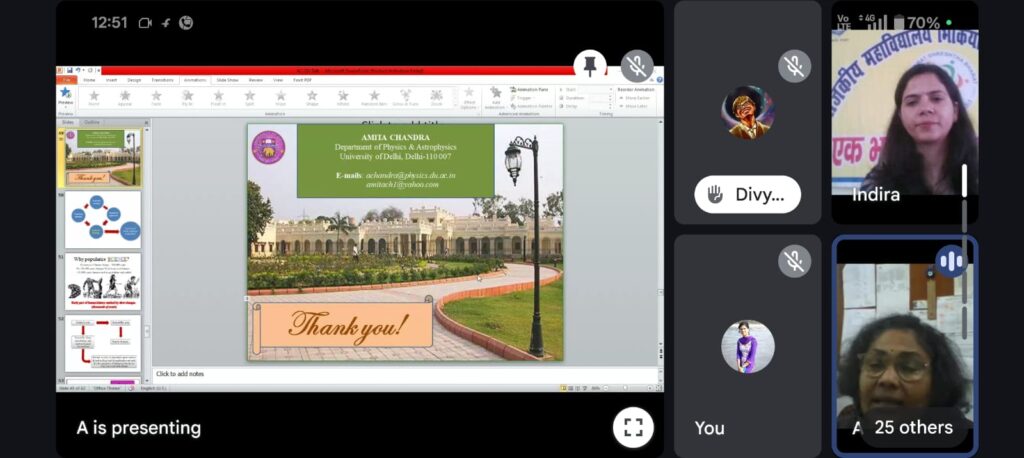The height and width of the screenshot is (458, 1024).
Task: Expand the Effect Options dropdown
Action: pos(468,98)
